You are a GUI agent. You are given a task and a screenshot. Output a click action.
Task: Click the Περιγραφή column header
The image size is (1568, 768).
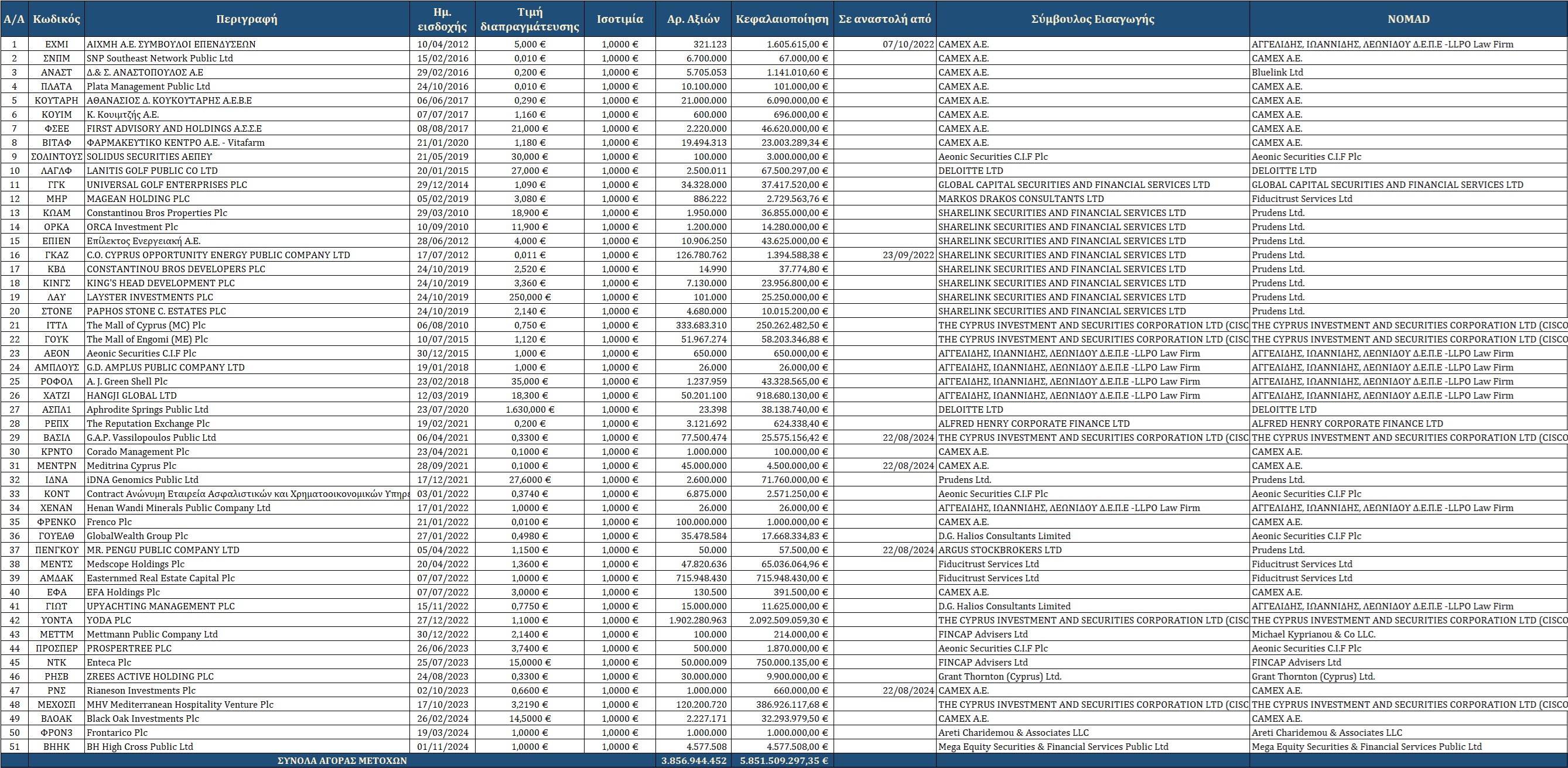tap(247, 19)
